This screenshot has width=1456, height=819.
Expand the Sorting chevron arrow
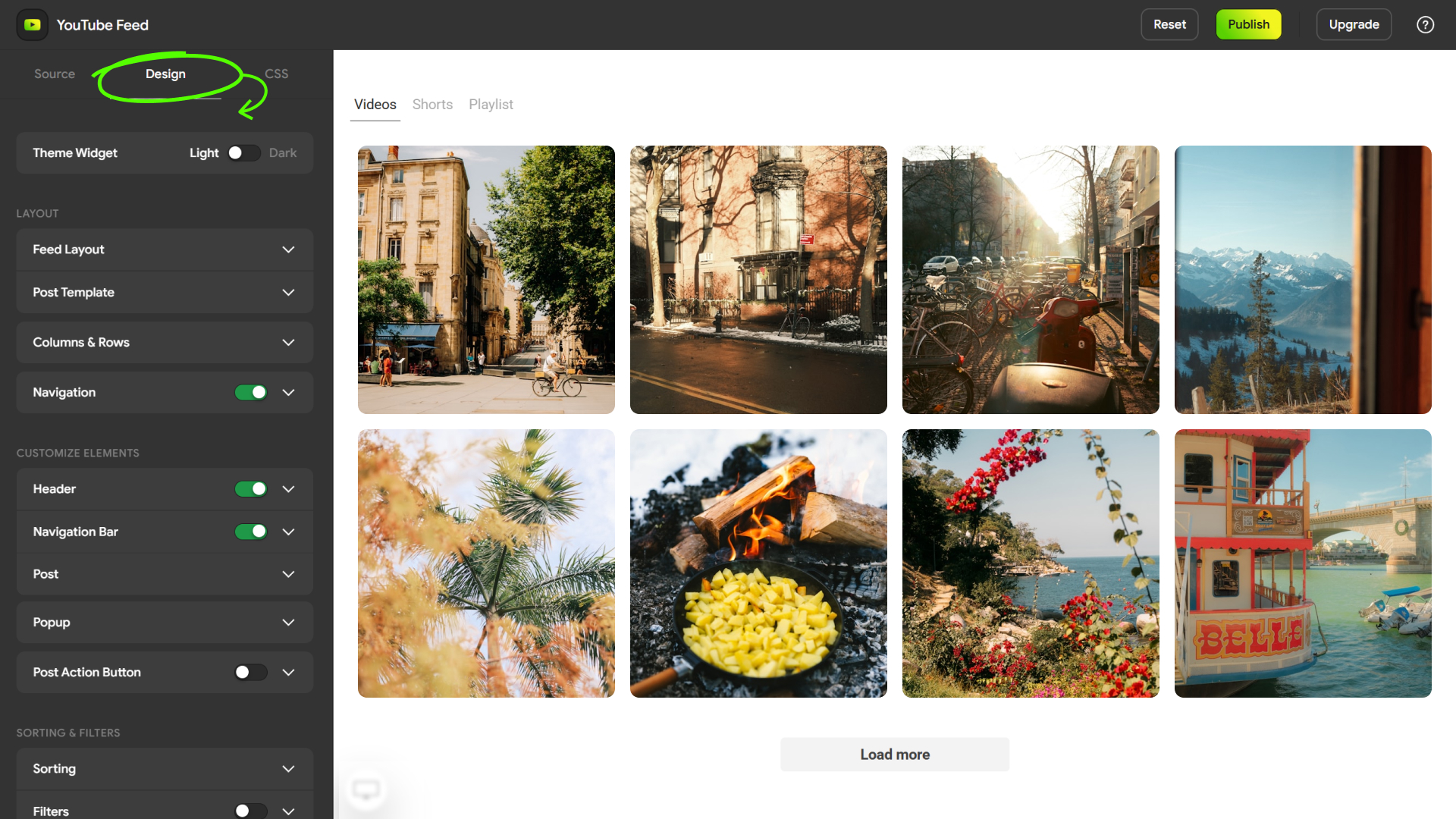[288, 769]
